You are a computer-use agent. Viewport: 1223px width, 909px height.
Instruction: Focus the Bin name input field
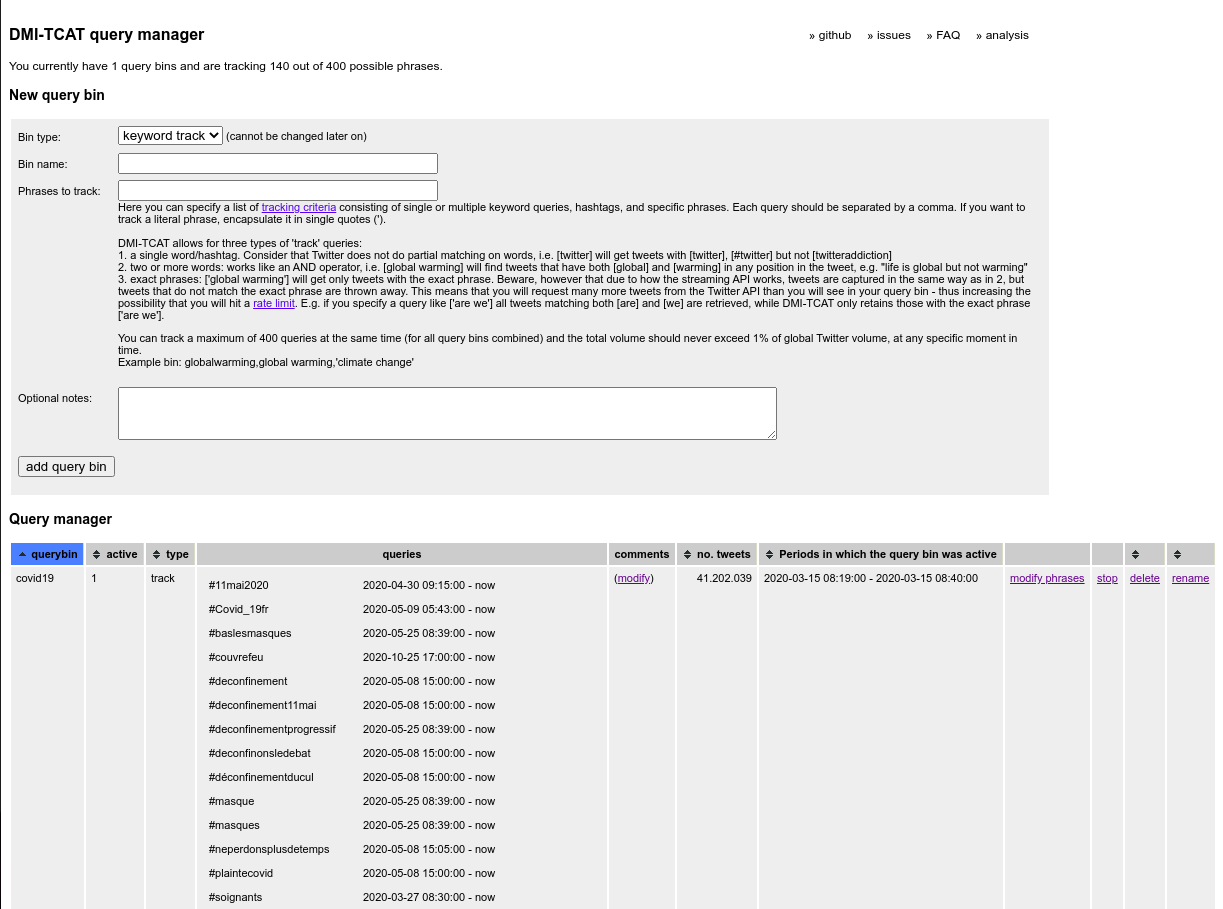pyautogui.click(x=278, y=163)
